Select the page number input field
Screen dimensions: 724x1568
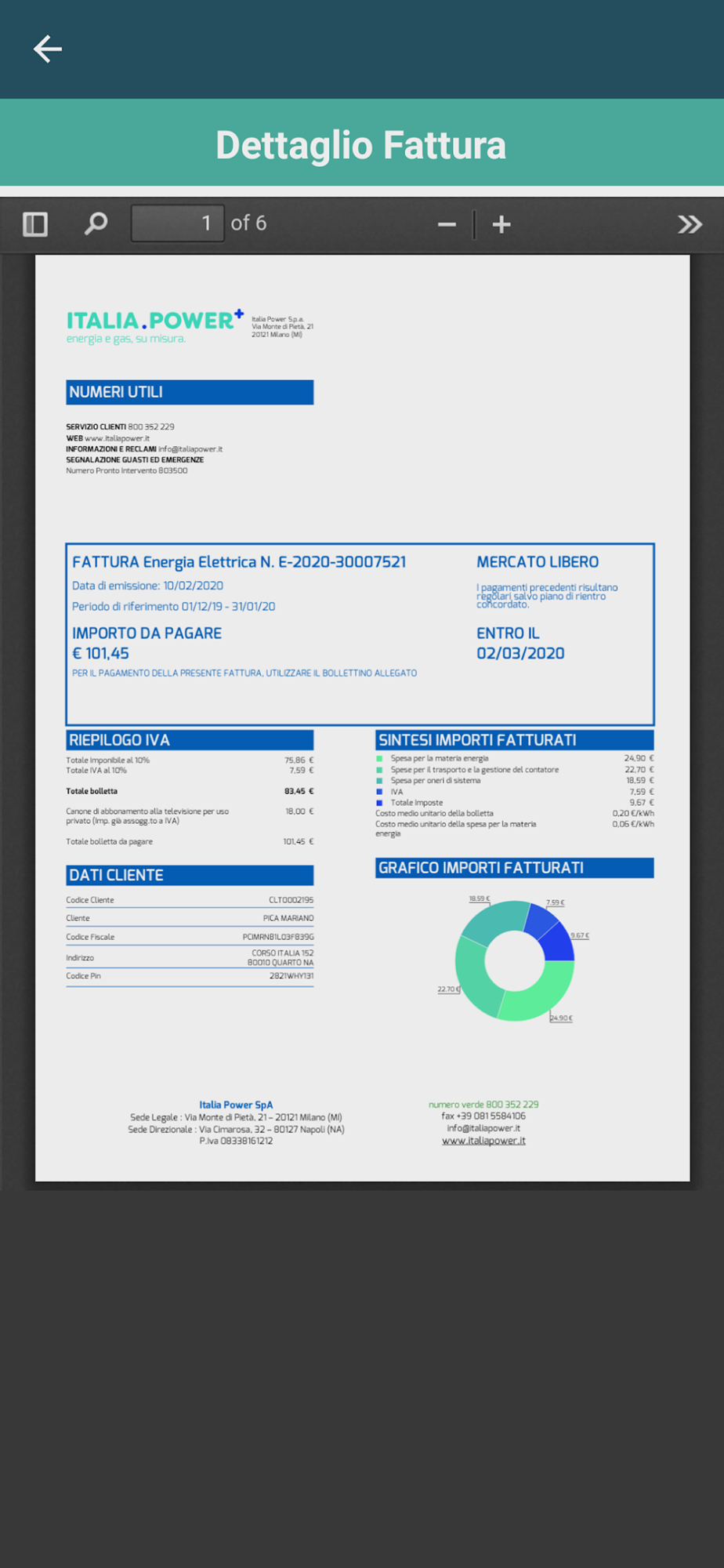[x=178, y=223]
